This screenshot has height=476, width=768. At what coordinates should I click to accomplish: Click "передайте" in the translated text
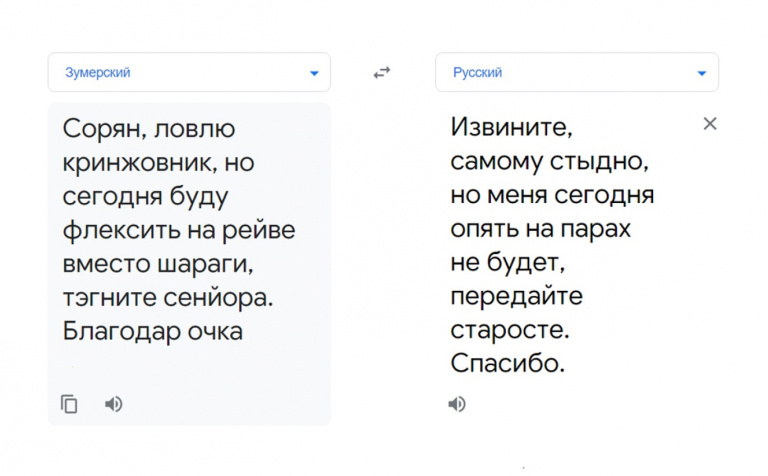pos(516,297)
